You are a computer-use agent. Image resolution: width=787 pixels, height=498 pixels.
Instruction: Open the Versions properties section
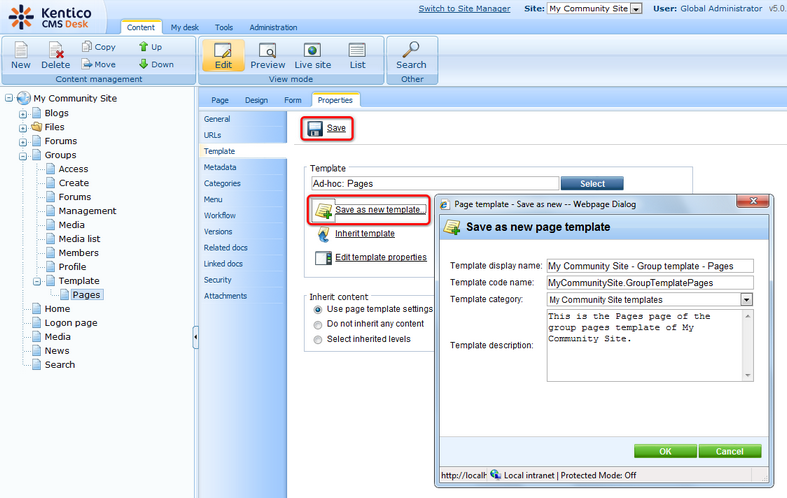218,231
